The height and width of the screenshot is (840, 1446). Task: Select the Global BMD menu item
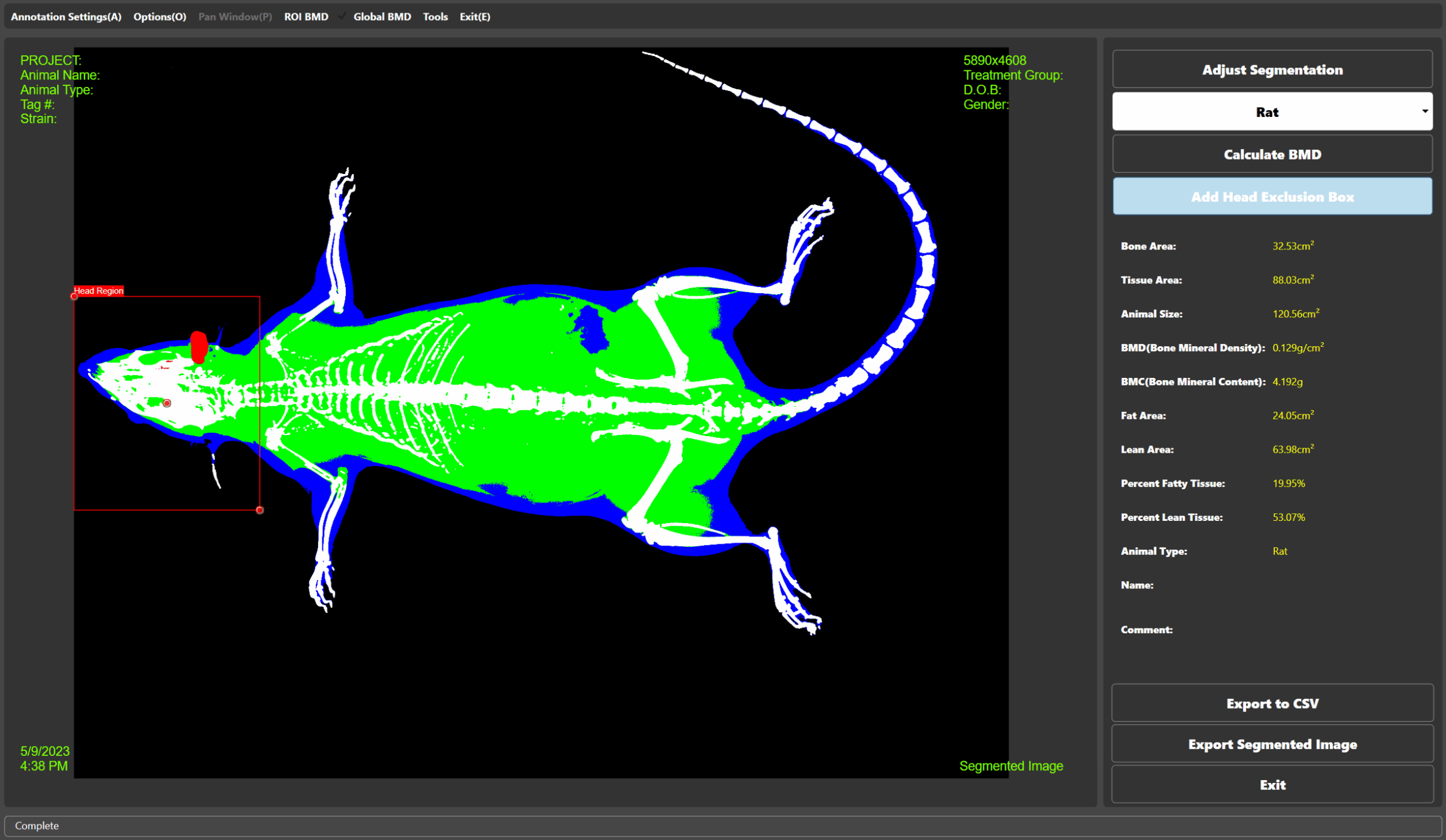(382, 16)
